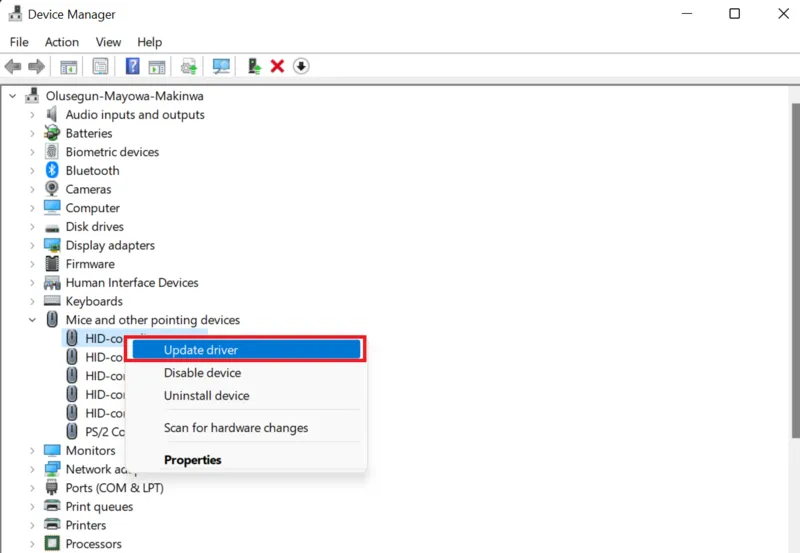Click the red X Uninstall device icon

click(277, 66)
